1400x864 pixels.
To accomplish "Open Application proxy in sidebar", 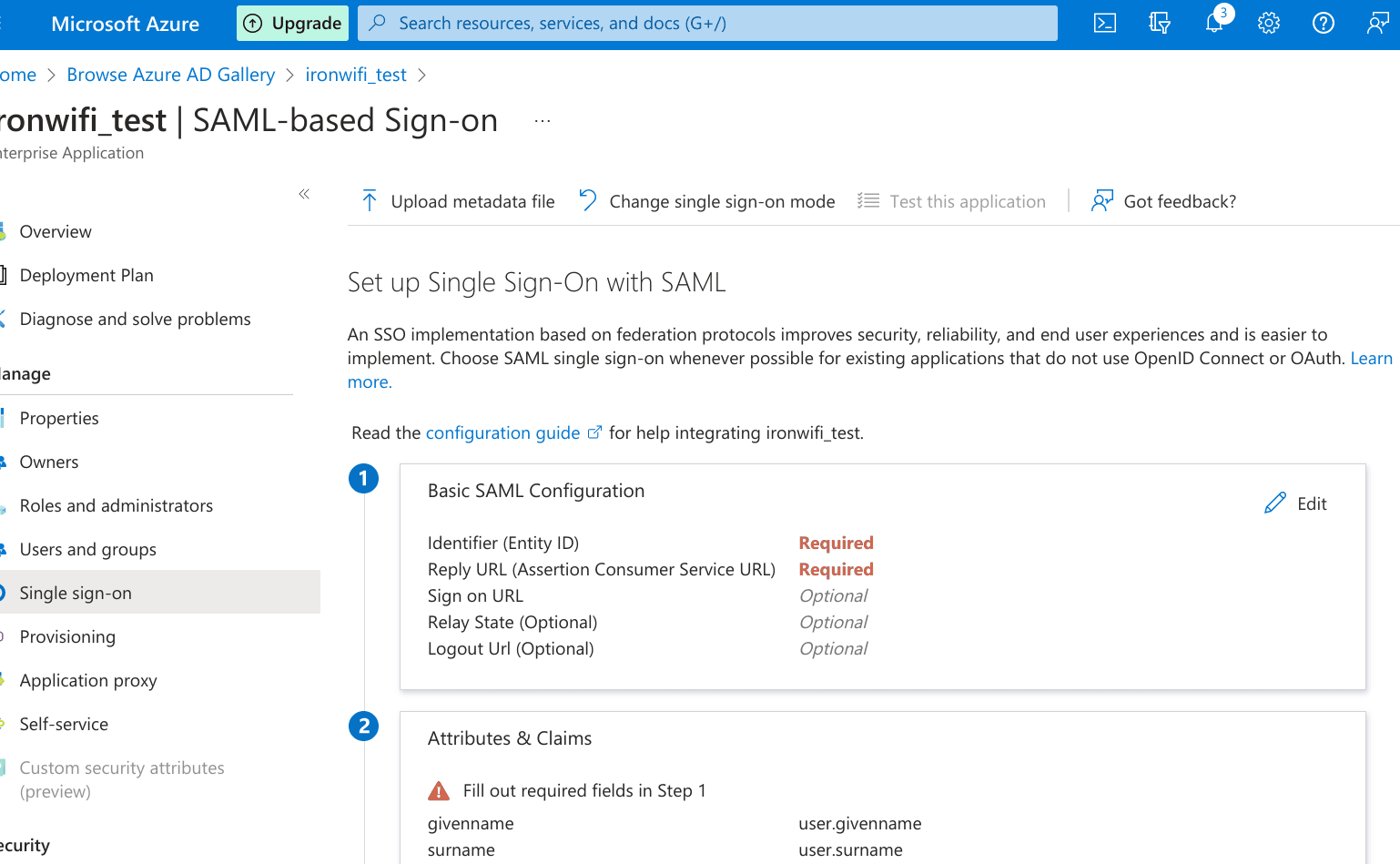I will (x=88, y=680).
